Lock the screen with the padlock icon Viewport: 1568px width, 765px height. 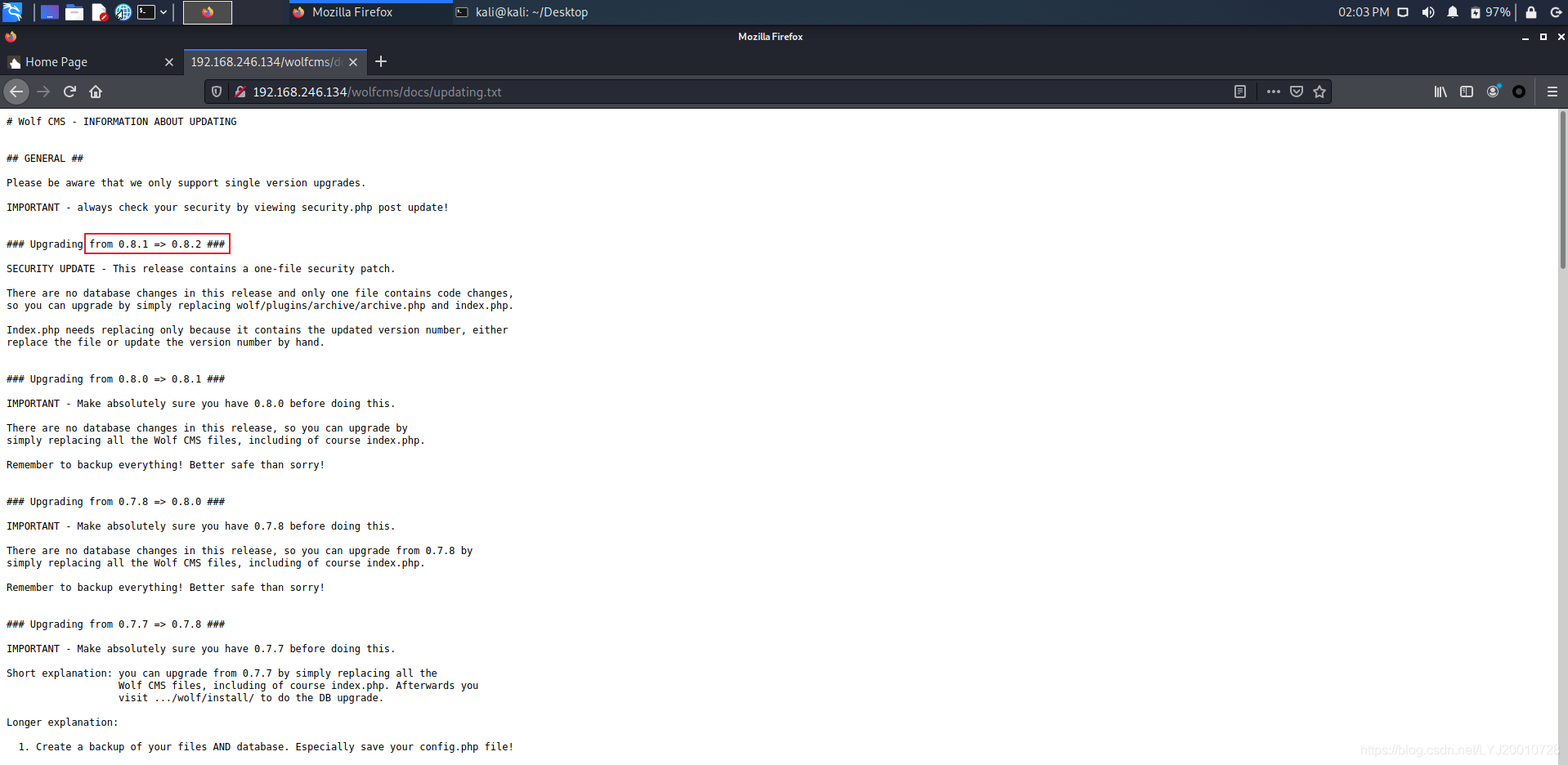1531,12
